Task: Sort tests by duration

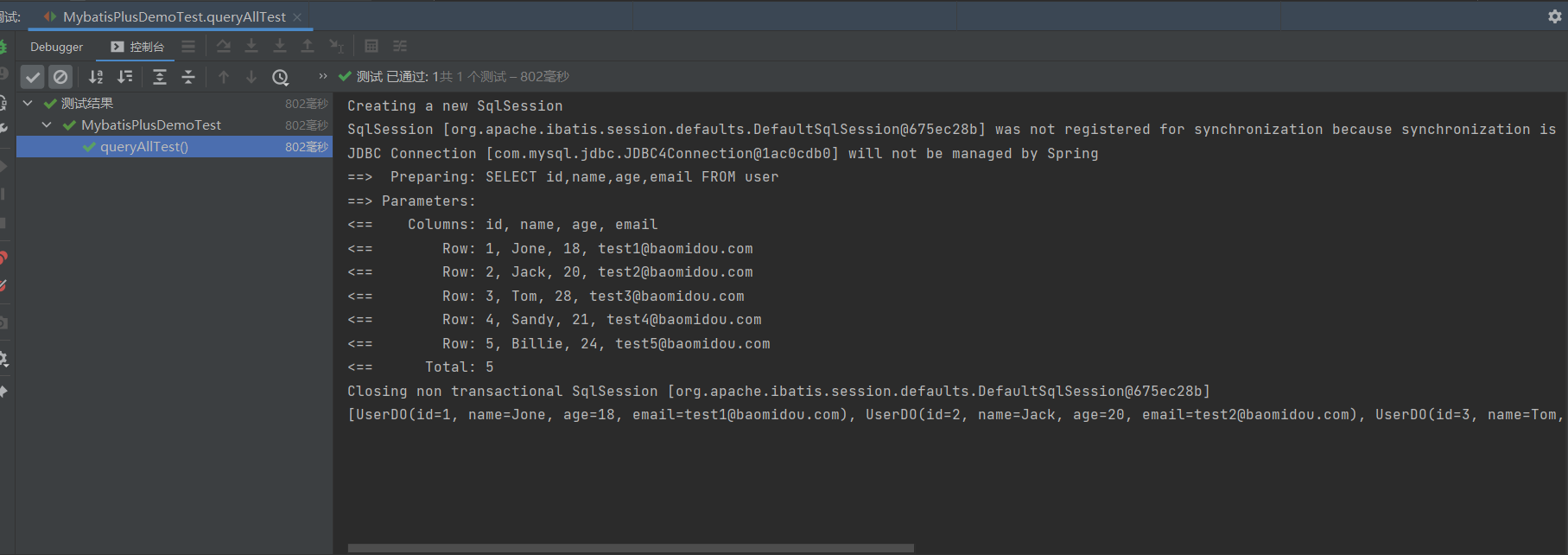Action: [x=125, y=77]
